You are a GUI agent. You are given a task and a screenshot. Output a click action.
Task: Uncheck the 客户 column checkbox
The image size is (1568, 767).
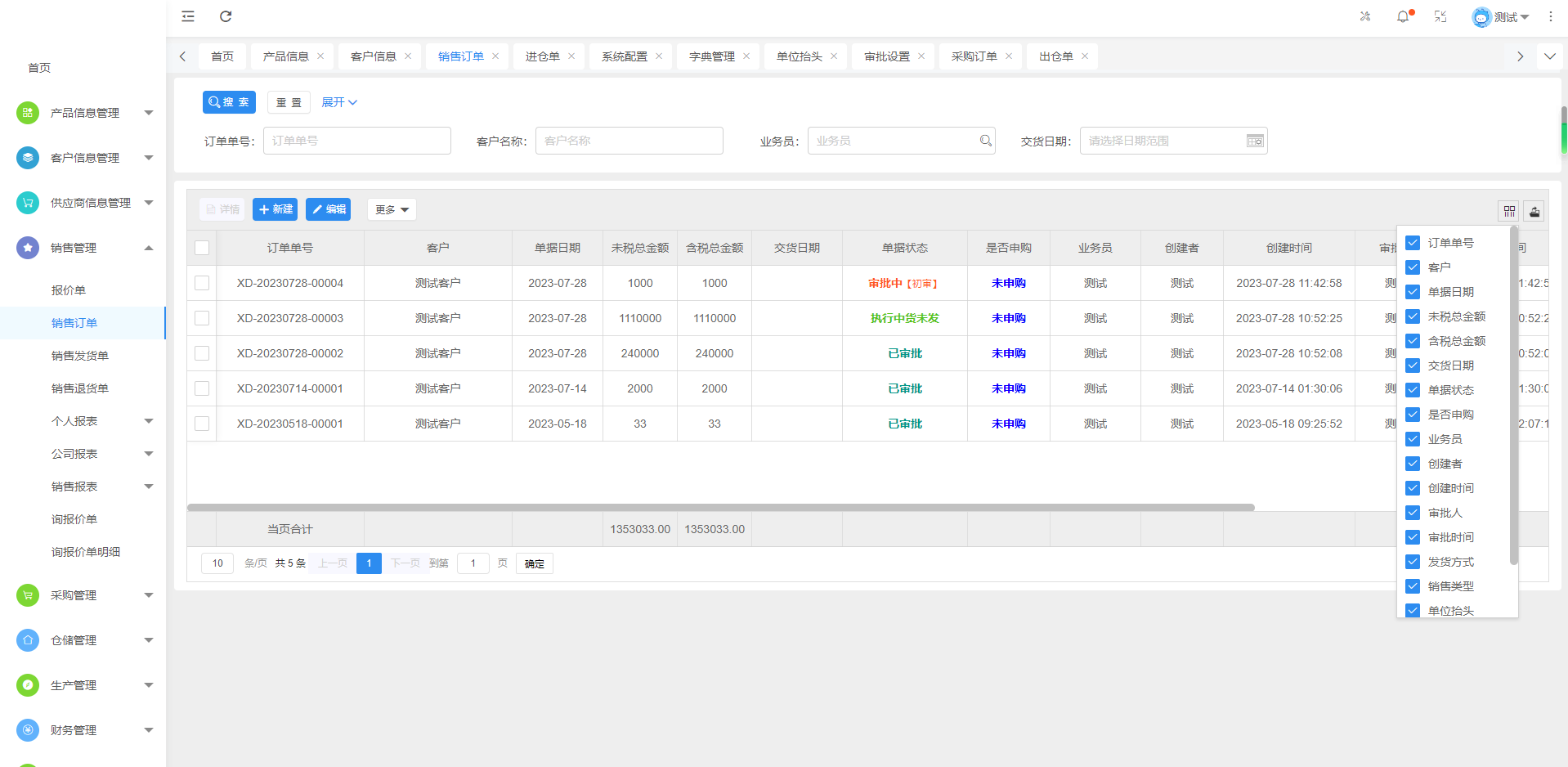pyautogui.click(x=1413, y=267)
